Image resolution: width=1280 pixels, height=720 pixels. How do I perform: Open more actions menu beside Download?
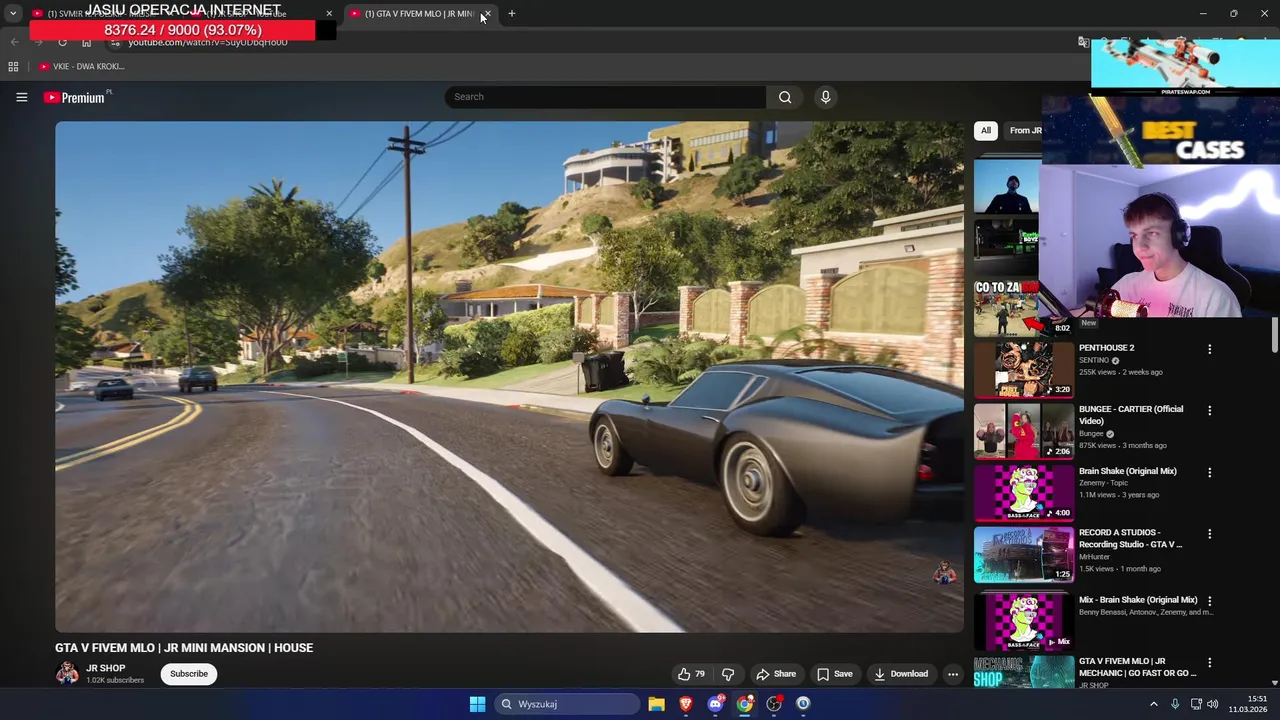[953, 674]
